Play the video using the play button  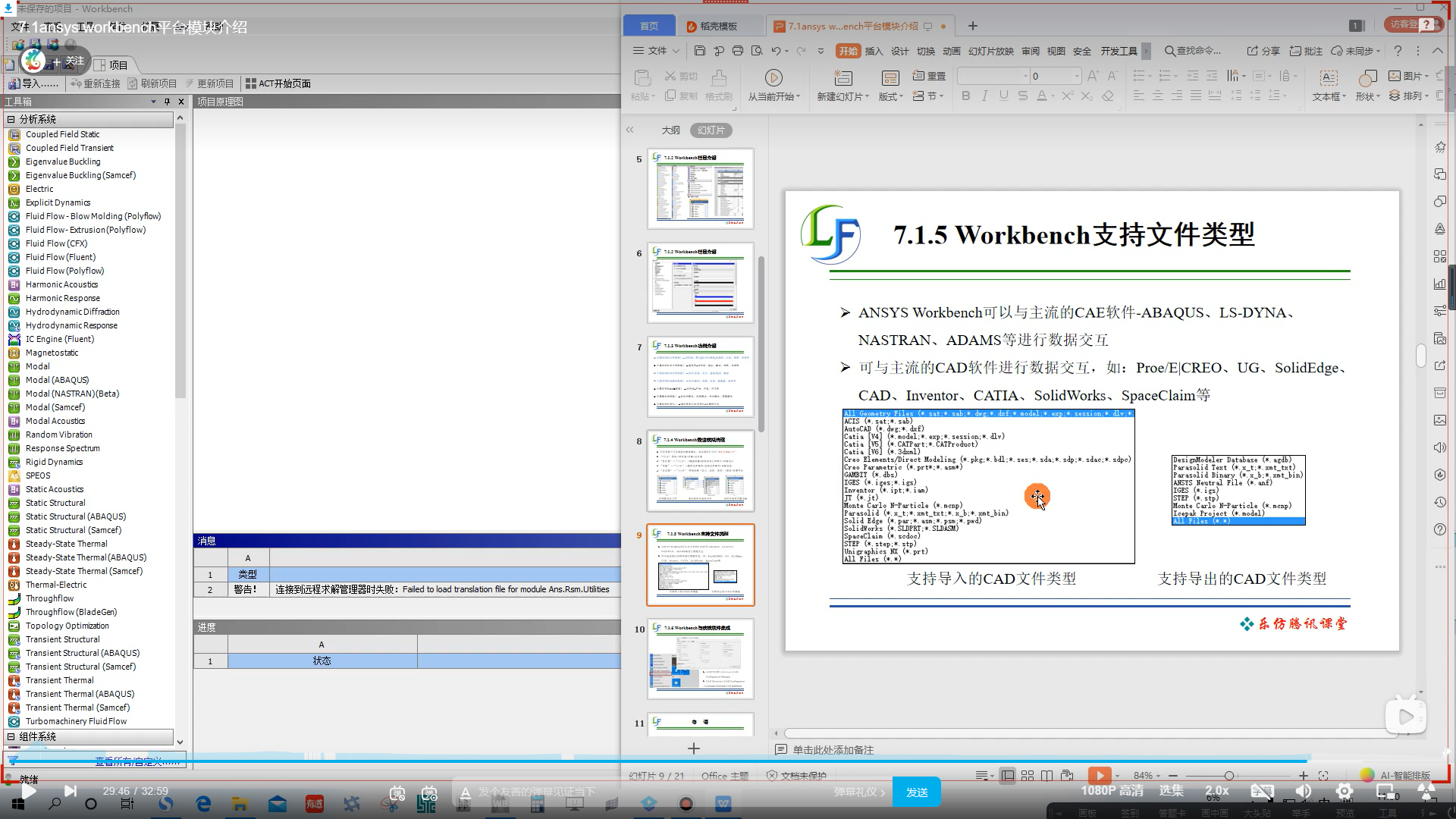pos(28,791)
